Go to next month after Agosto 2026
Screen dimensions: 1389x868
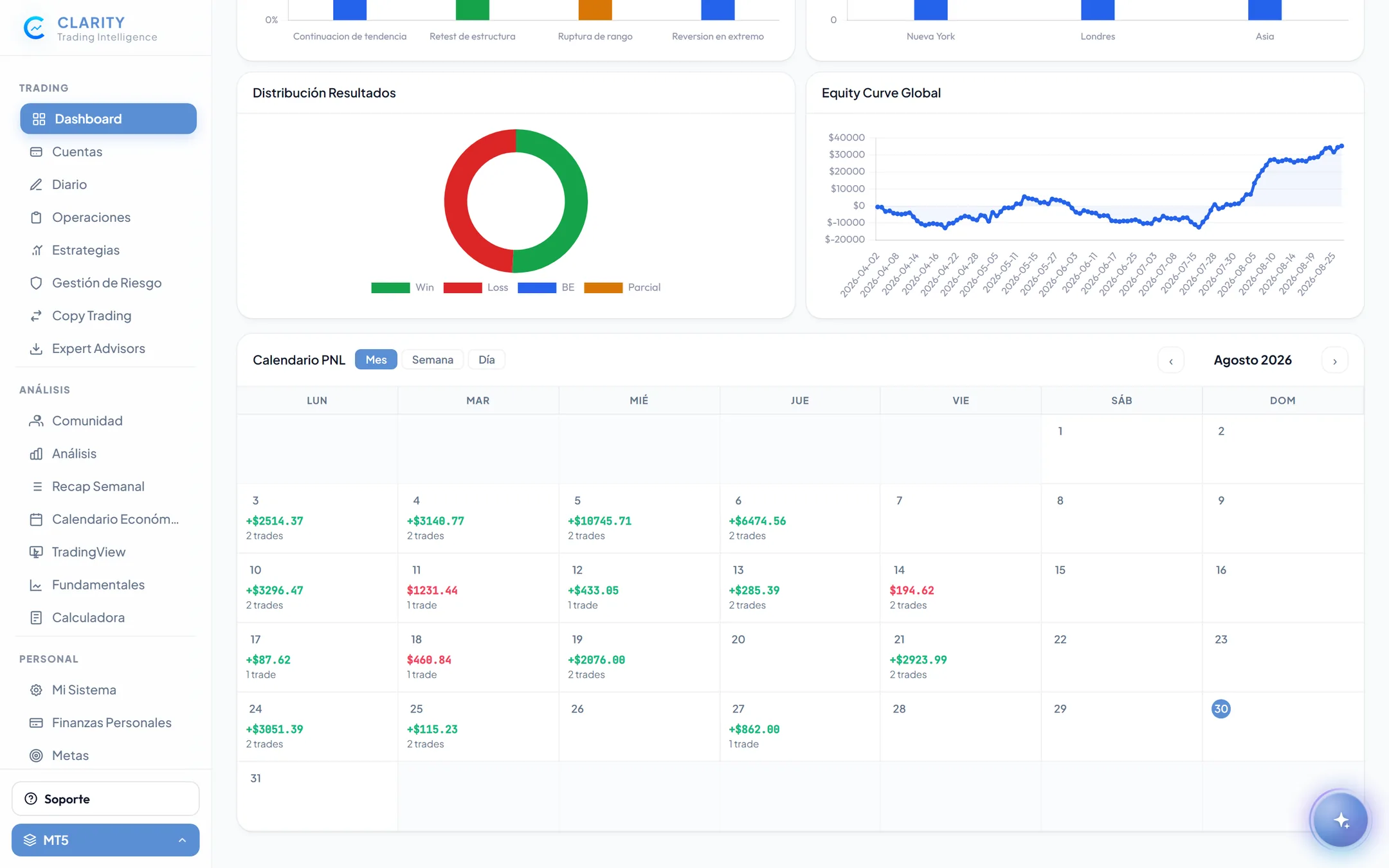[x=1334, y=361]
